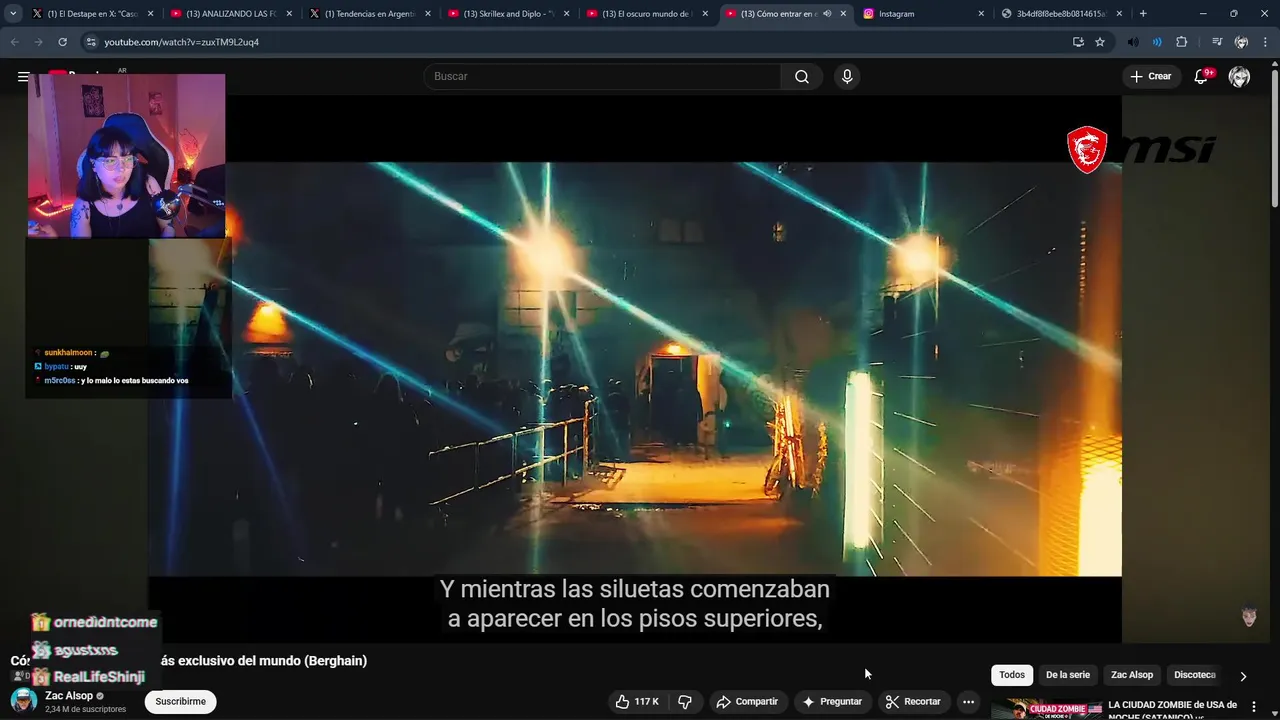Select the Zac Alsop filter chip

[1132, 675]
